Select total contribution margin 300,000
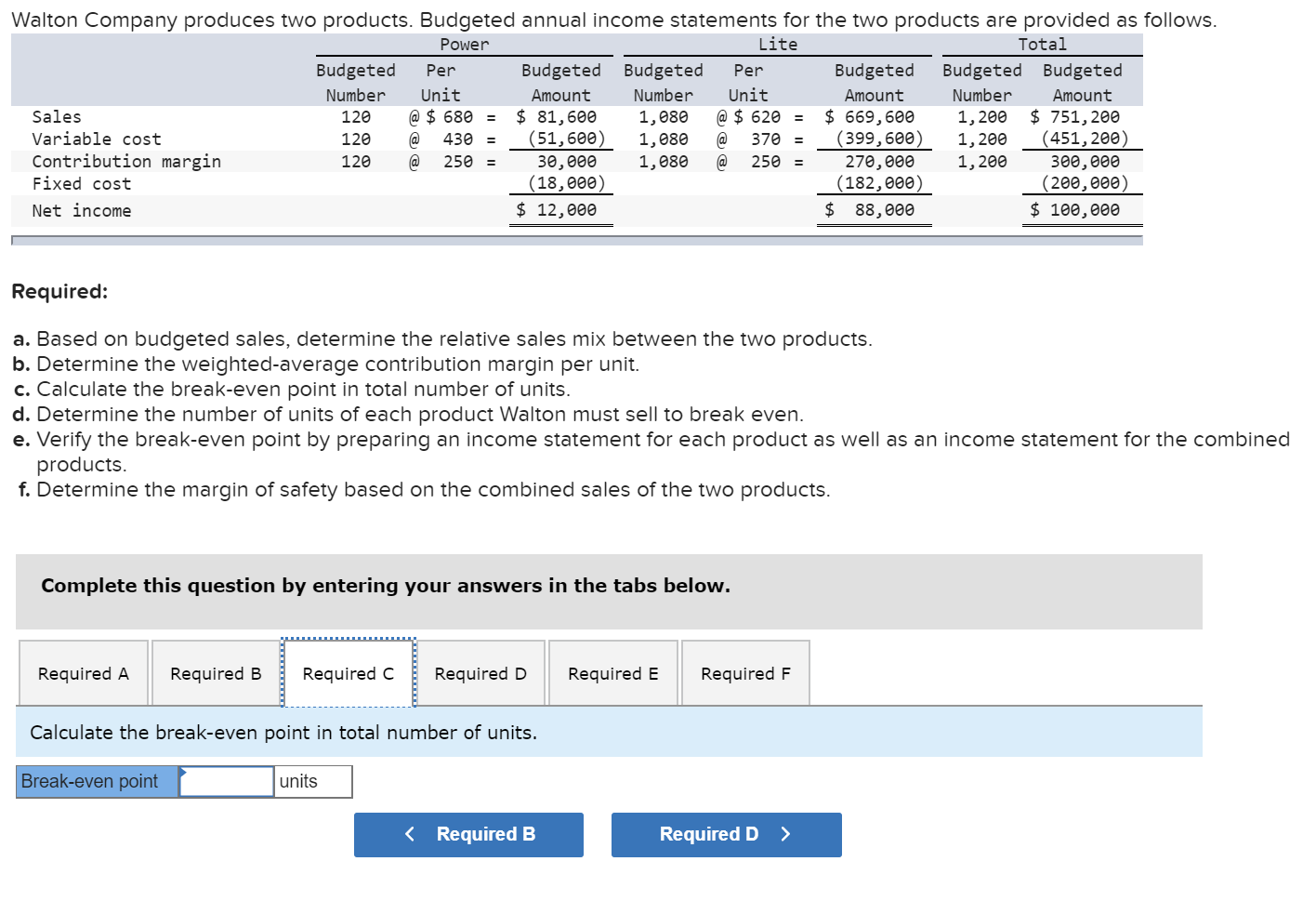 click(x=1086, y=162)
